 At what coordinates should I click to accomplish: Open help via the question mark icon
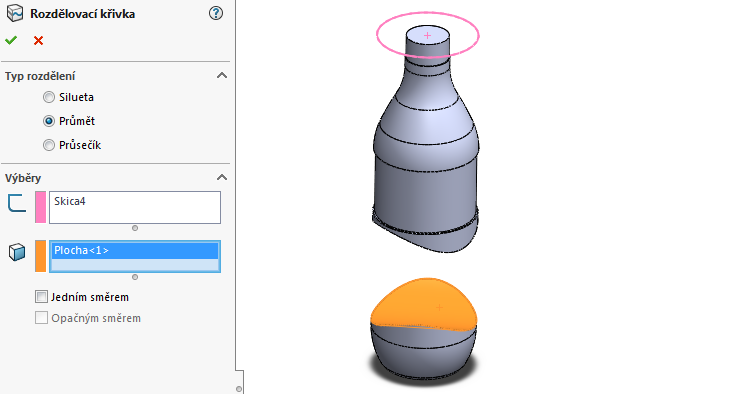click(216, 13)
